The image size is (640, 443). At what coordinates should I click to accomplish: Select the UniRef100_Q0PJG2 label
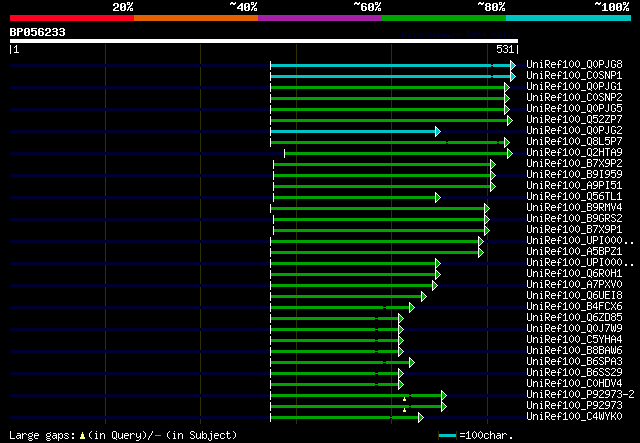[x=574, y=131]
